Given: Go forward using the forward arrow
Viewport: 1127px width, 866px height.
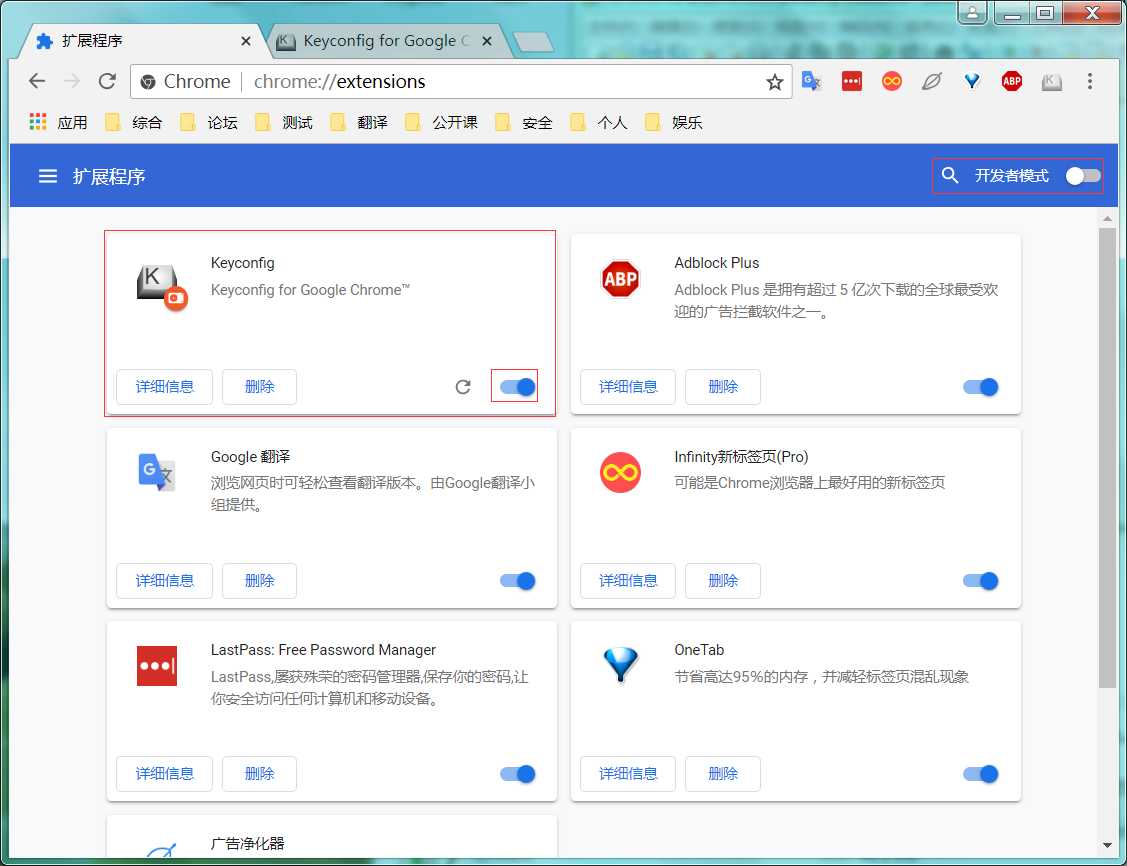Looking at the screenshot, I should [72, 81].
